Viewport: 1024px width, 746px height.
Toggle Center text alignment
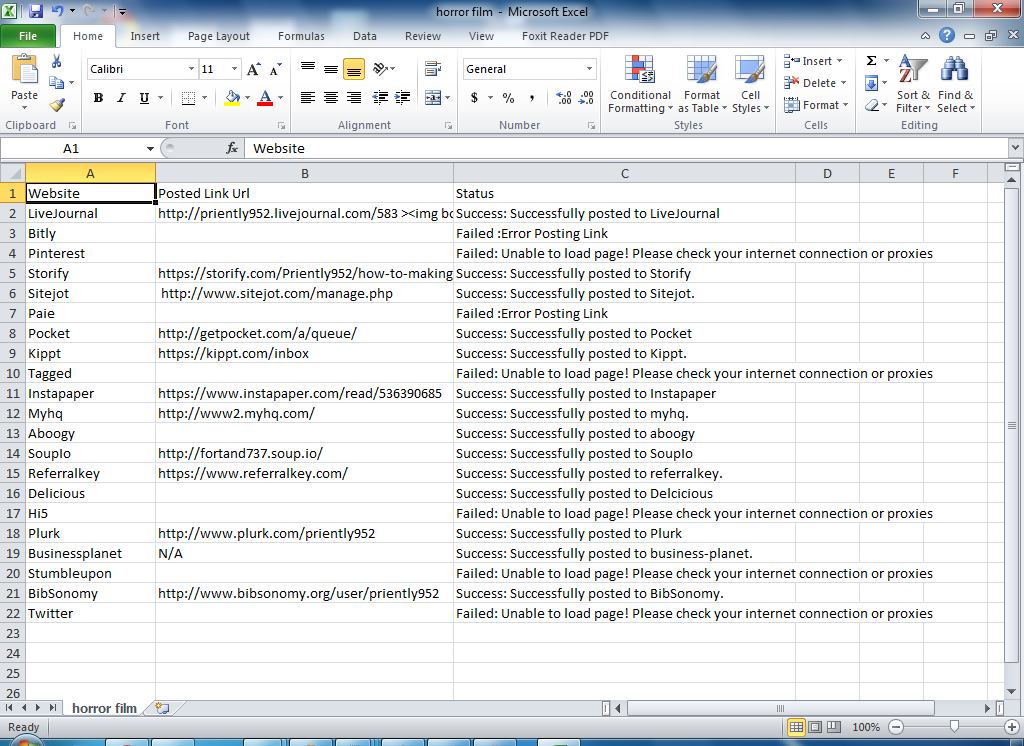[x=331, y=97]
